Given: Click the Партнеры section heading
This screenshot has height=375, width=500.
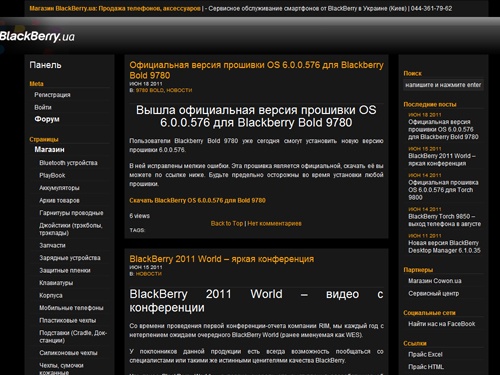Looking at the screenshot, I should coord(418,270).
